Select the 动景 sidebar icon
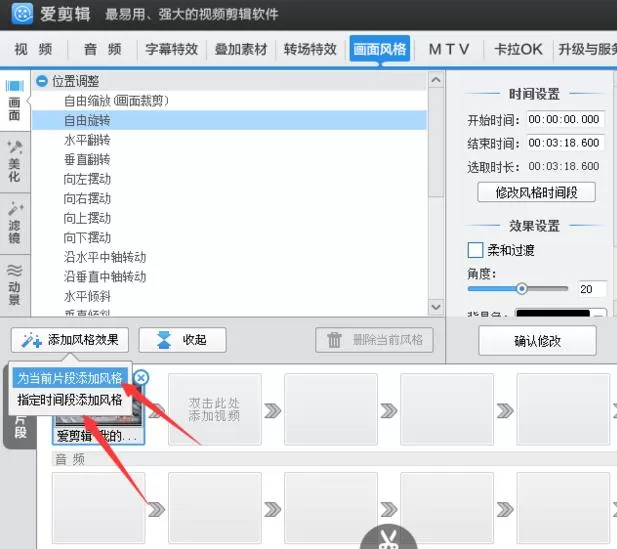This screenshot has width=617, height=549. (x=15, y=285)
